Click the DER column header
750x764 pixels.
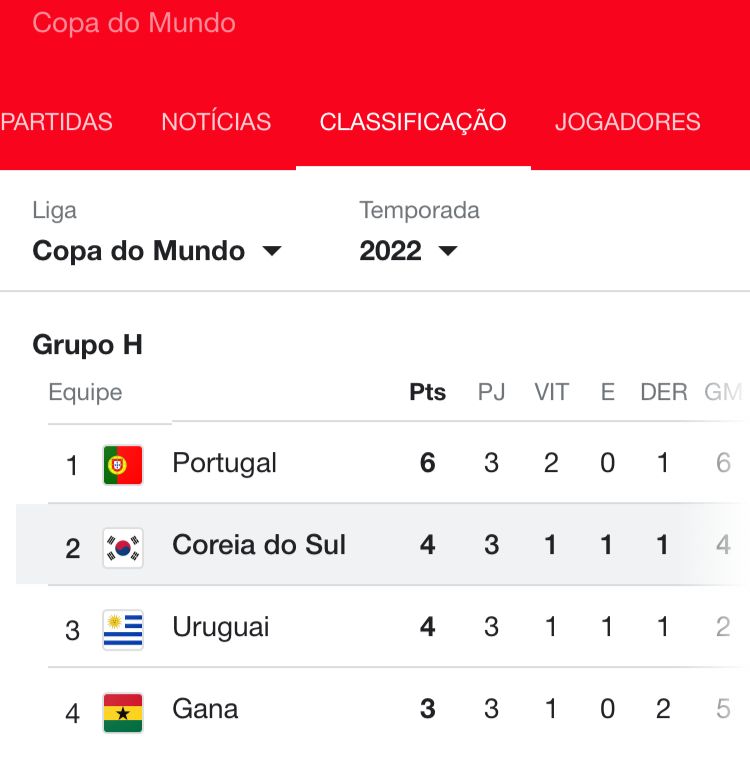664,392
